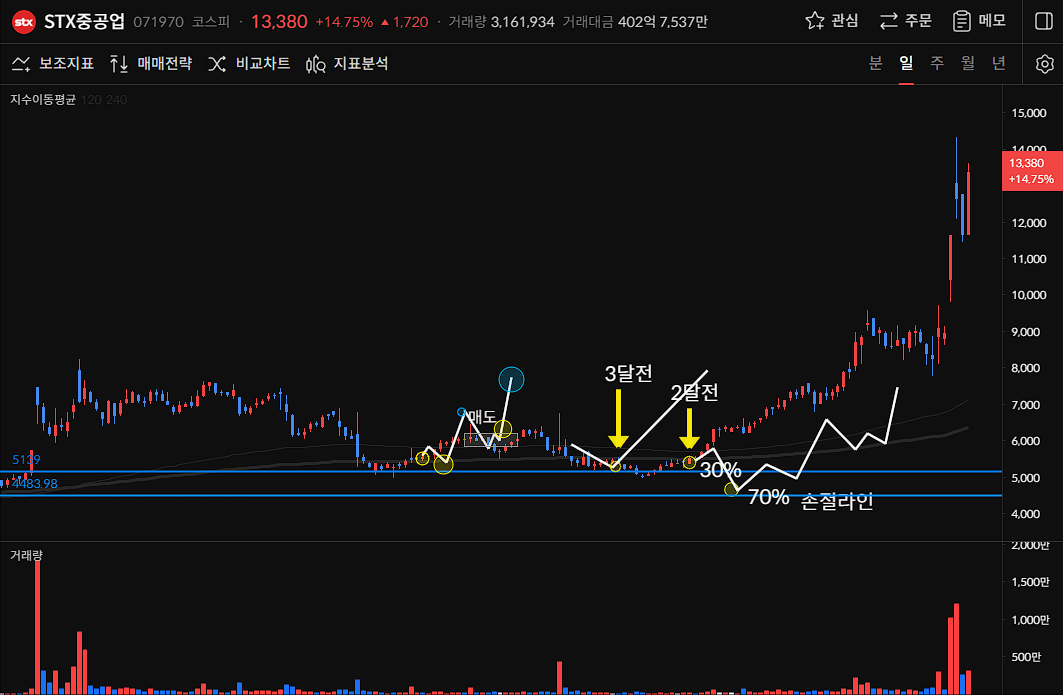The image size is (1063, 695).
Task: Toggle the right side panel icon
Action: (1044, 21)
